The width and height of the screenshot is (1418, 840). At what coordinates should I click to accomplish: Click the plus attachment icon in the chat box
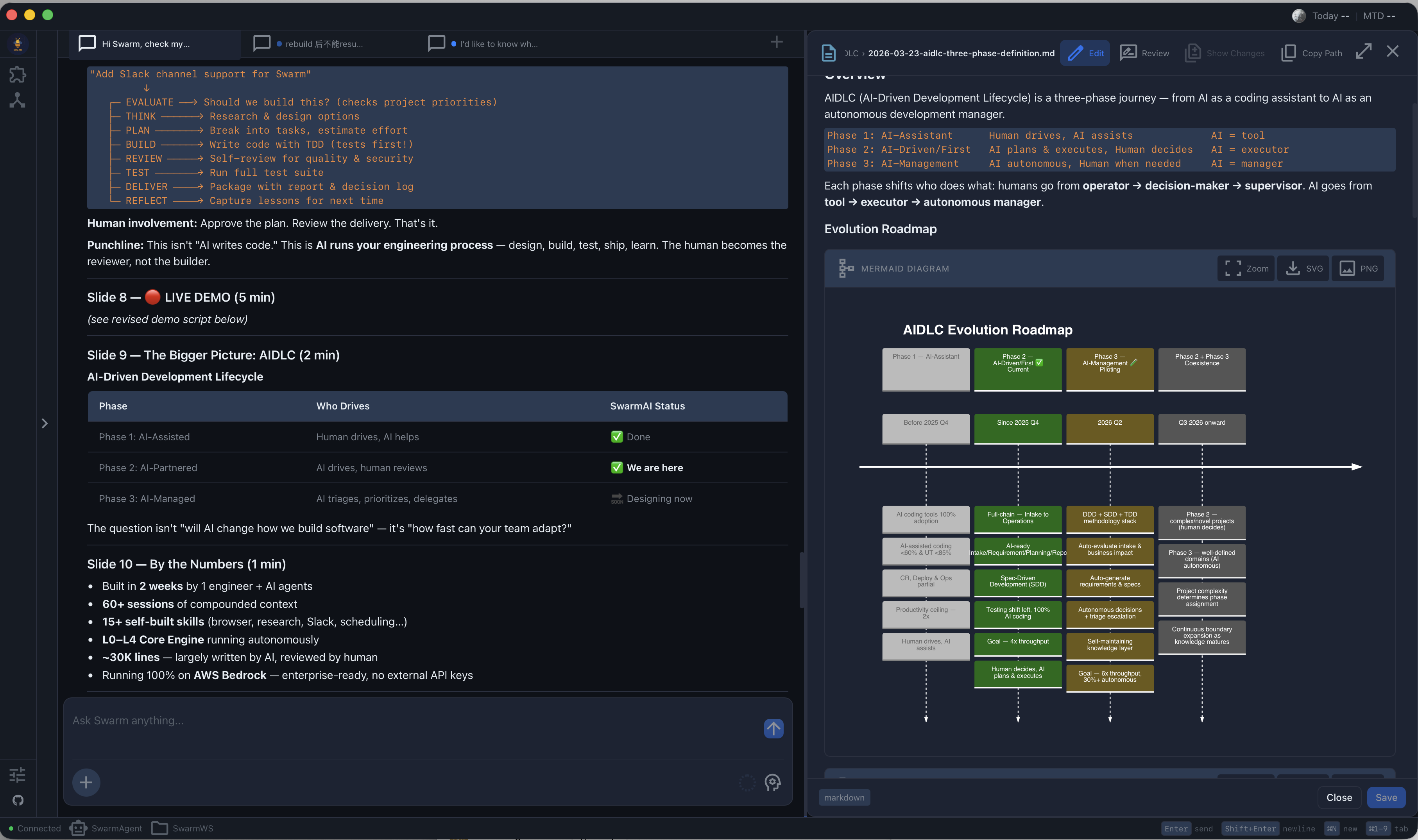coord(86,782)
